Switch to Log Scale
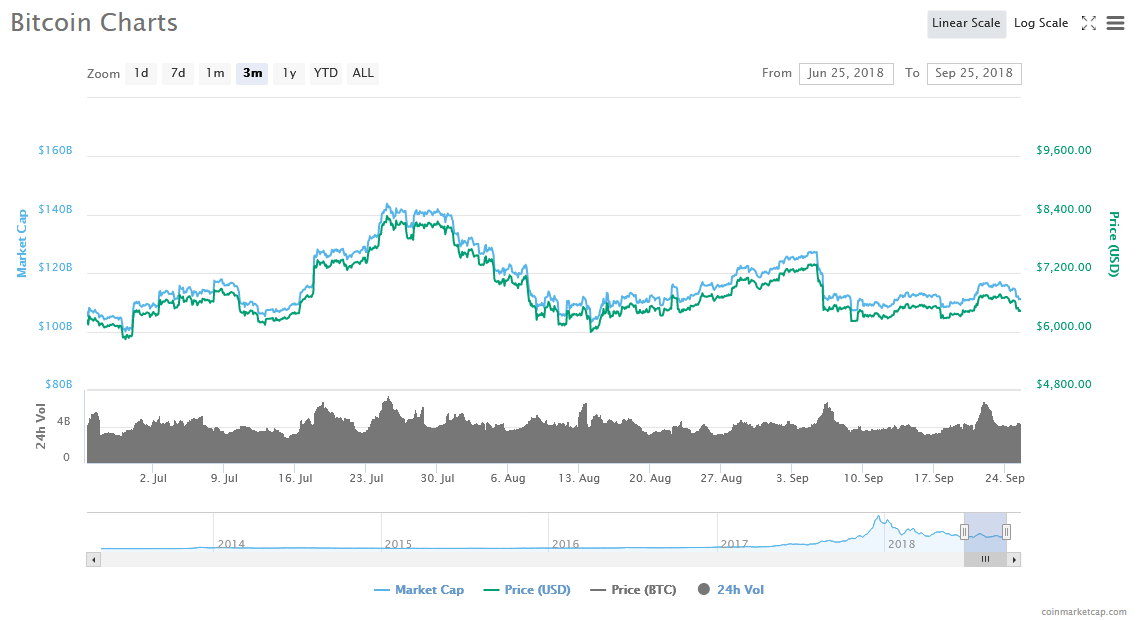 [x=1041, y=23]
